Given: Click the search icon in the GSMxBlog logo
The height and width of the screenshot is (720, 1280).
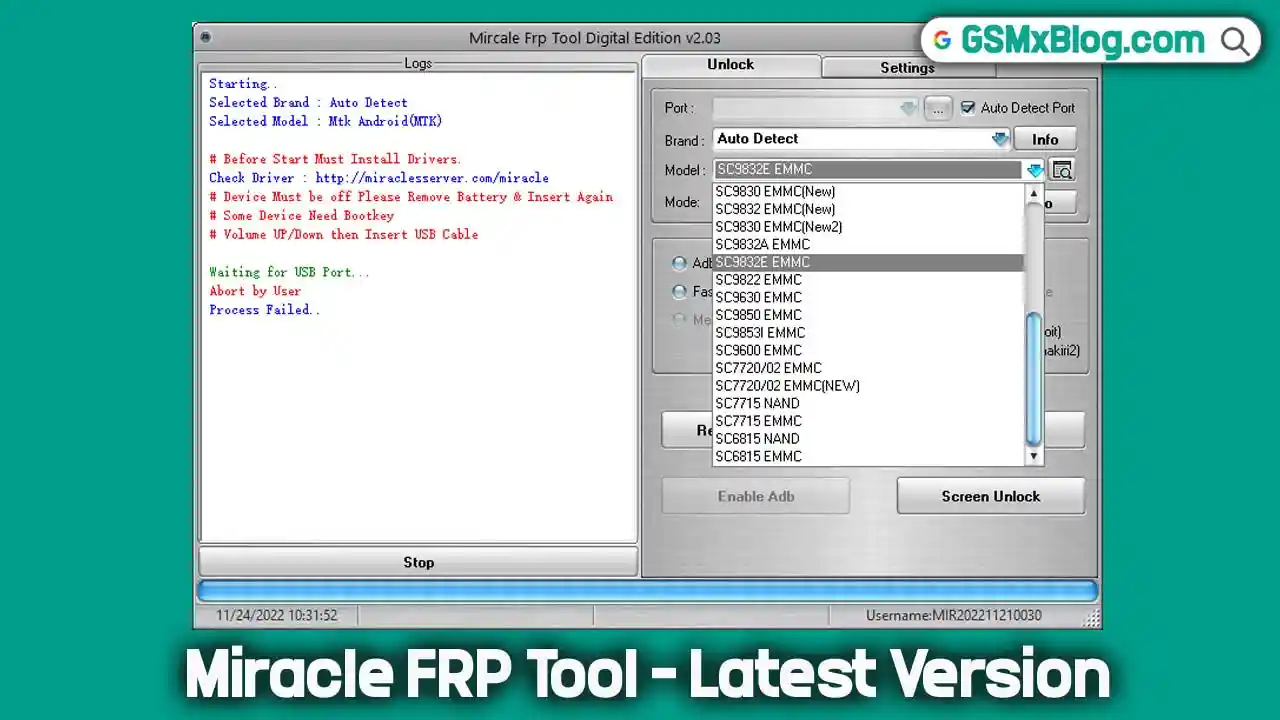Looking at the screenshot, I should (x=1235, y=41).
